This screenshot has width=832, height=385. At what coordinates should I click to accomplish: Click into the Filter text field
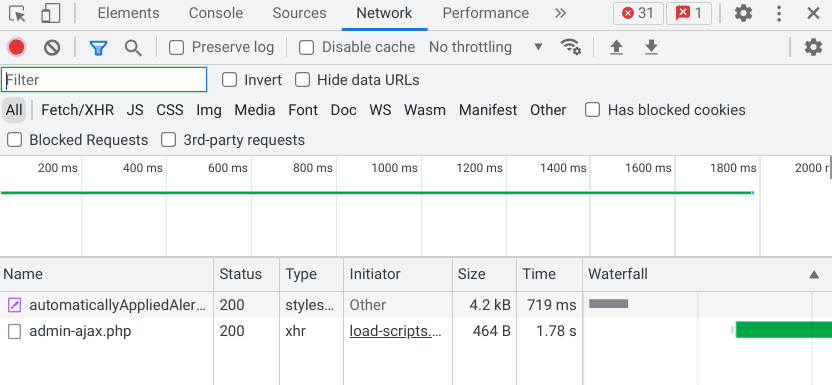click(104, 80)
